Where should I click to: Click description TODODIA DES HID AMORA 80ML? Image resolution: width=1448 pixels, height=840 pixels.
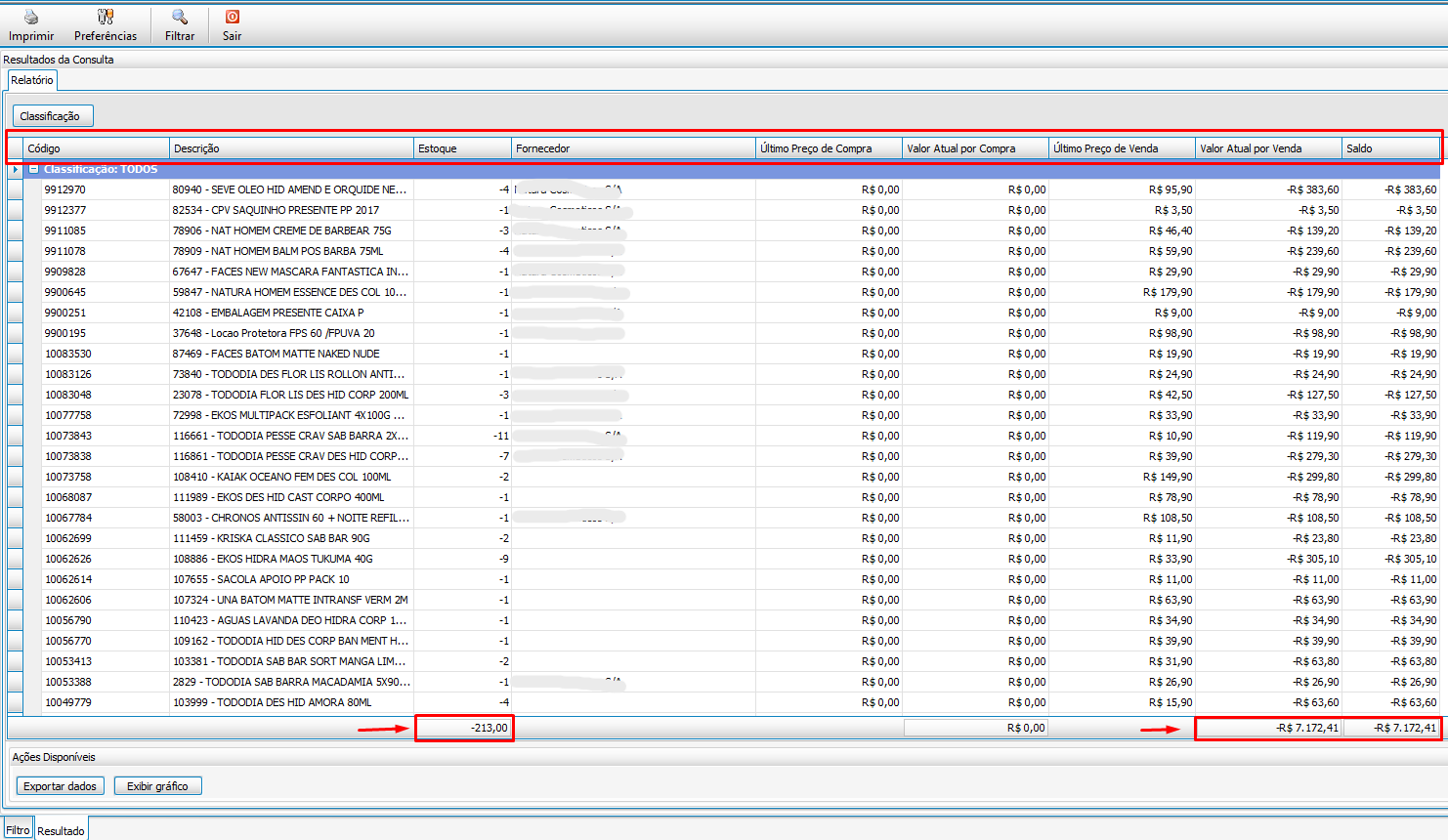273,702
